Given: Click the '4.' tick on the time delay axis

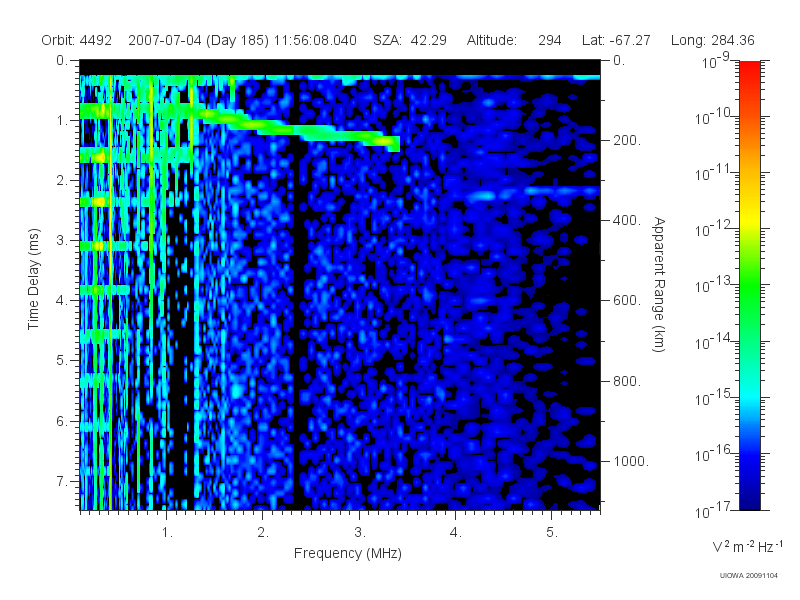Looking at the screenshot, I should click(x=62, y=301).
